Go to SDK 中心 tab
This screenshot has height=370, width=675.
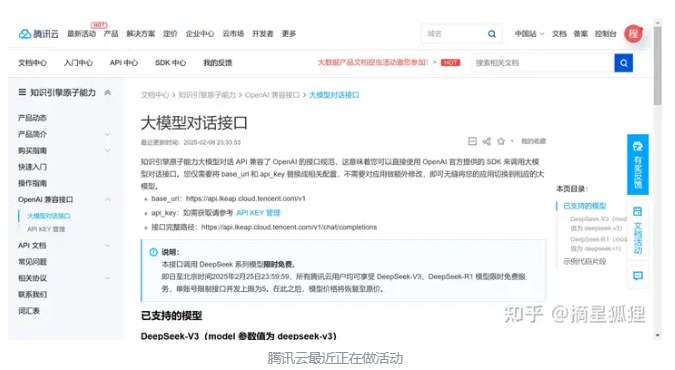pyautogui.click(x=170, y=63)
